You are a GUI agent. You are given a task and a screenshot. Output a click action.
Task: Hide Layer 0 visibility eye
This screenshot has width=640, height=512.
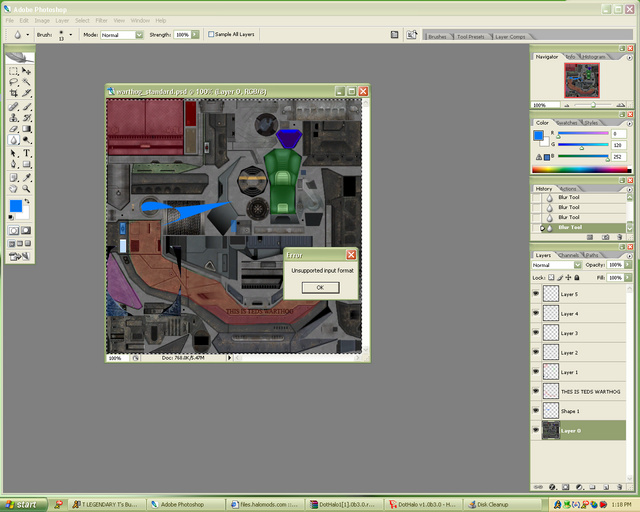536,430
